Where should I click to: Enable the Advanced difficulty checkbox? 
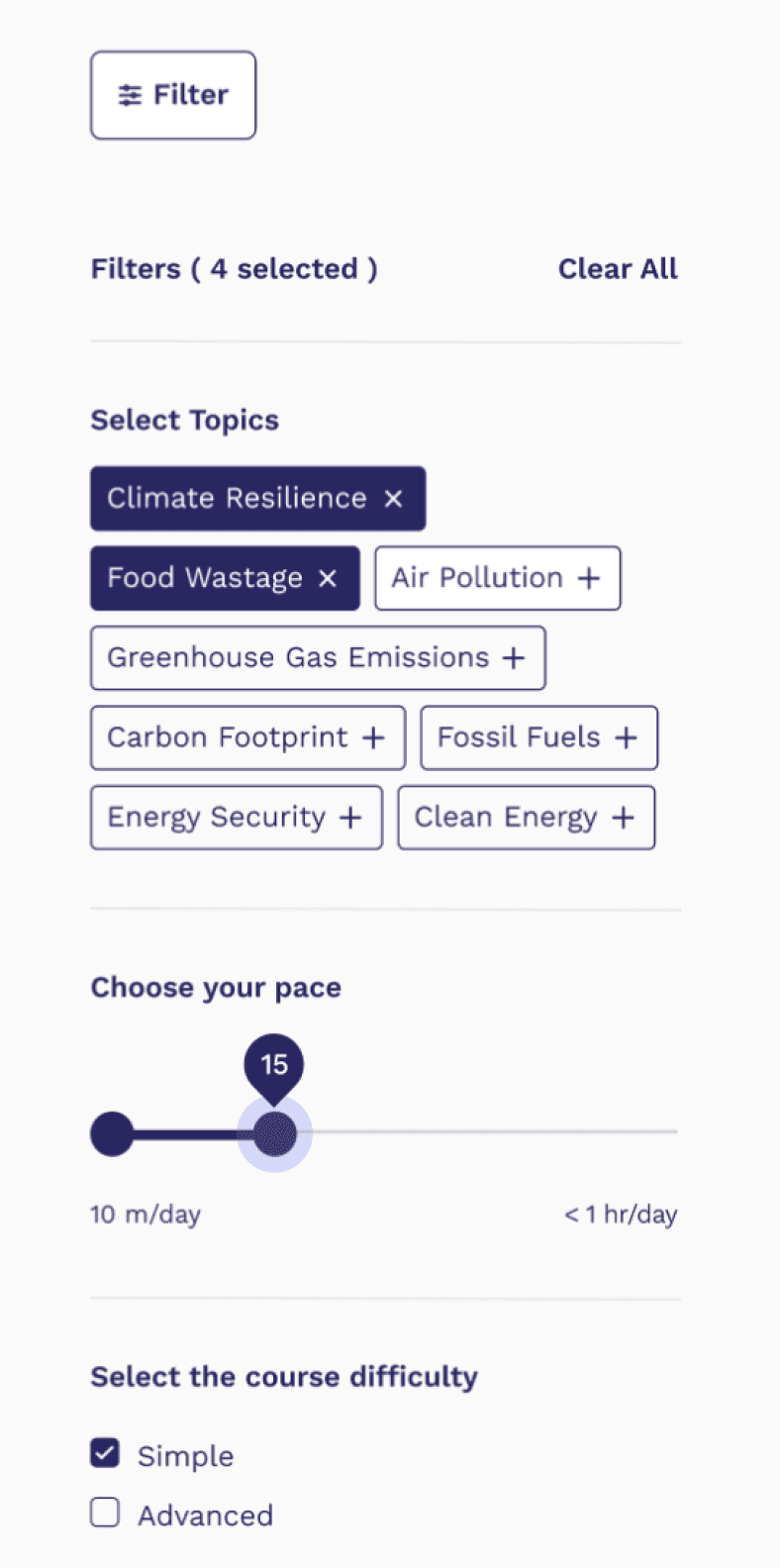[105, 1513]
